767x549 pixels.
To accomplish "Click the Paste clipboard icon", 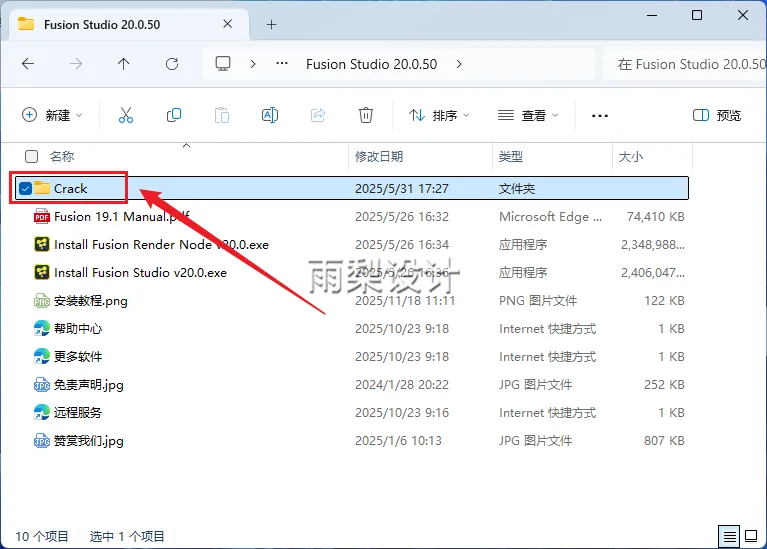I will [x=222, y=115].
